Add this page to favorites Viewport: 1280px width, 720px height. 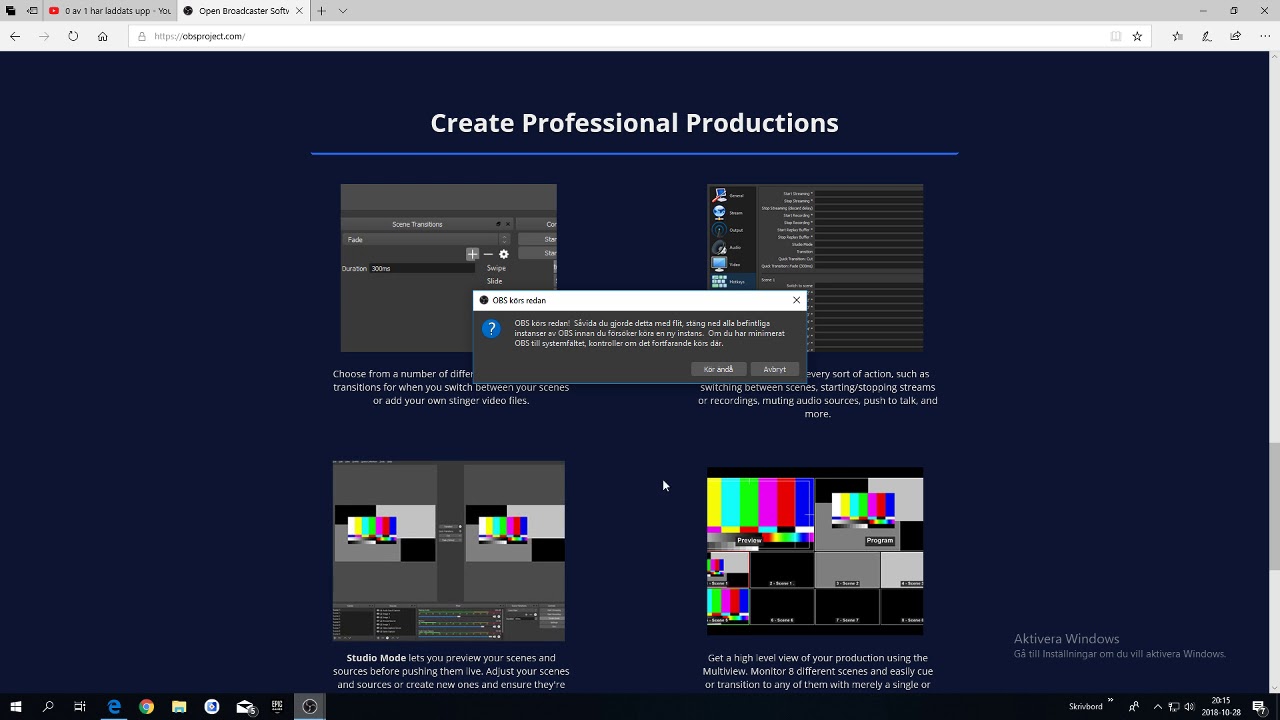(1137, 36)
